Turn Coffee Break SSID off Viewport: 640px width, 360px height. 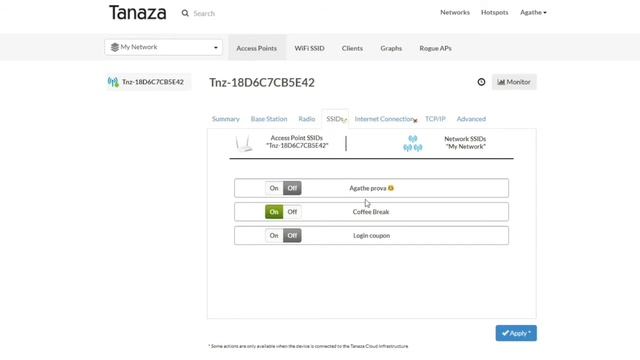292,212
